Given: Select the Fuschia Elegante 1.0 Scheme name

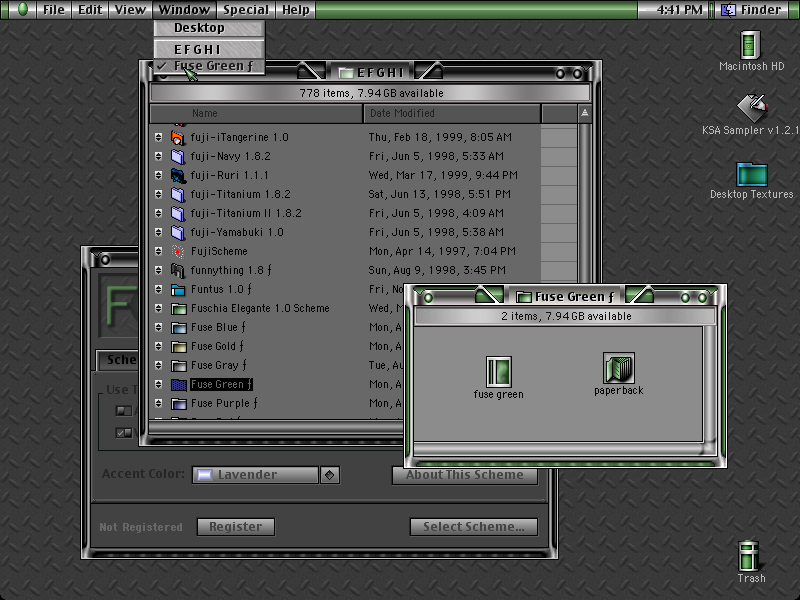Looking at the screenshot, I should tap(260, 308).
